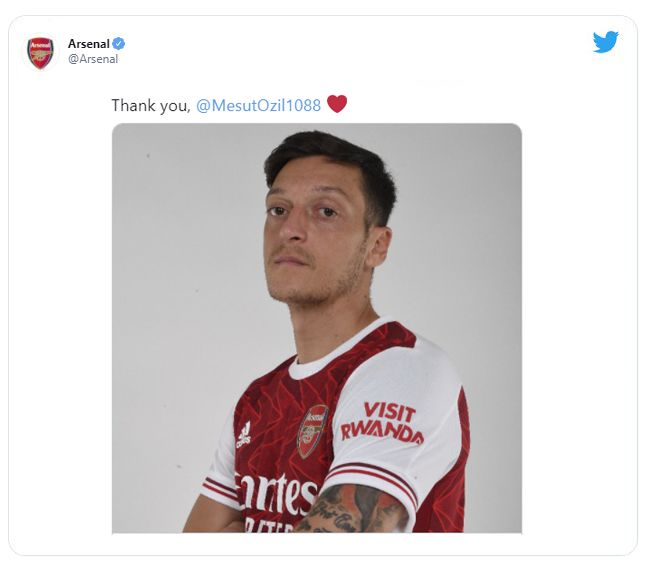This screenshot has width=652, height=571.
Task: Open the Arsenal display name profile link
Action: coord(89,43)
